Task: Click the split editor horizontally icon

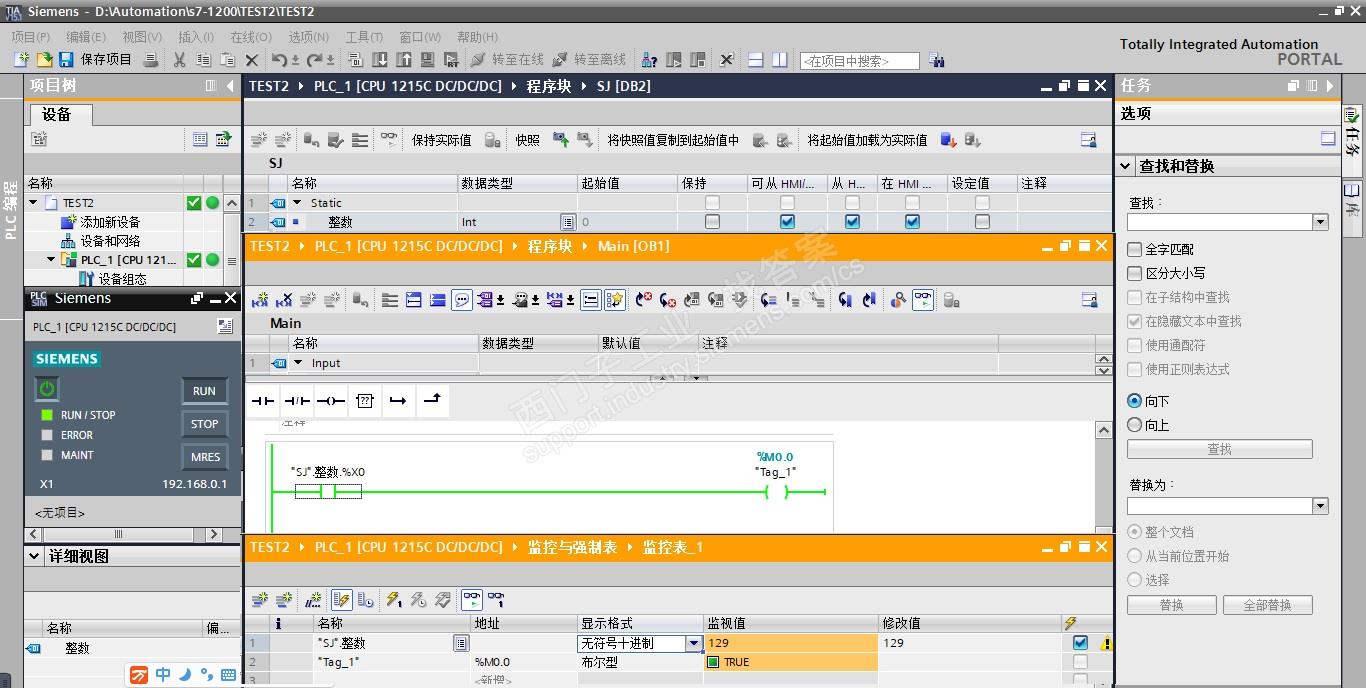Action: 756,60
